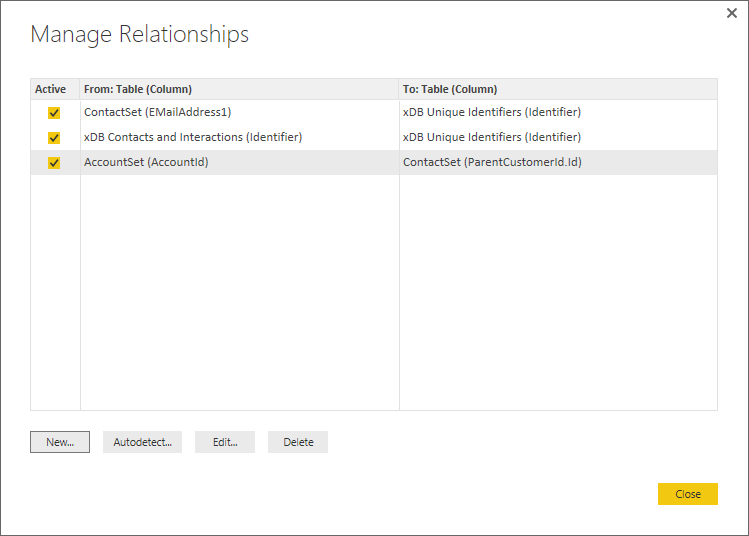Viewport: 749px width, 536px height.
Task: Disable the active AccountSet (AccountId) relationship
Action: (54, 163)
